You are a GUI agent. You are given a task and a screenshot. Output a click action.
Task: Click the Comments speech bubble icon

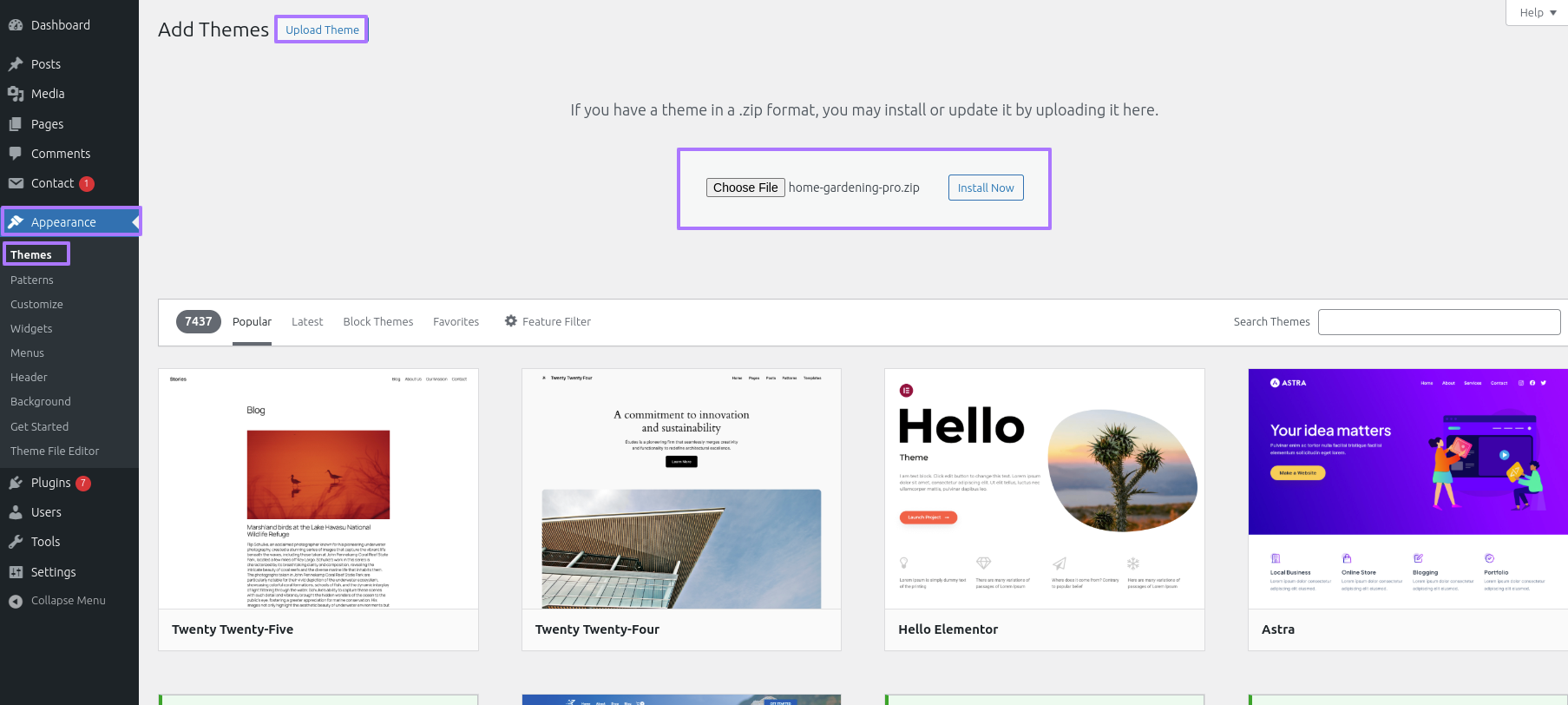pyautogui.click(x=16, y=154)
